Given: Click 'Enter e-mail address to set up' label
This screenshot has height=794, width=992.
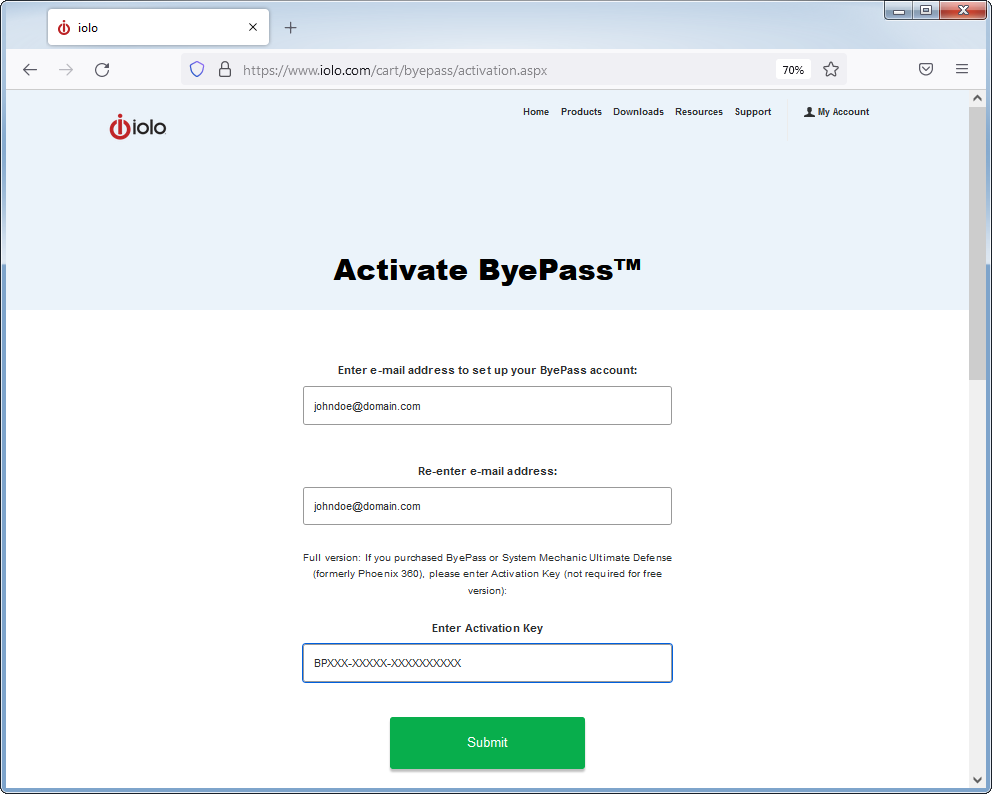Looking at the screenshot, I should point(487,370).
